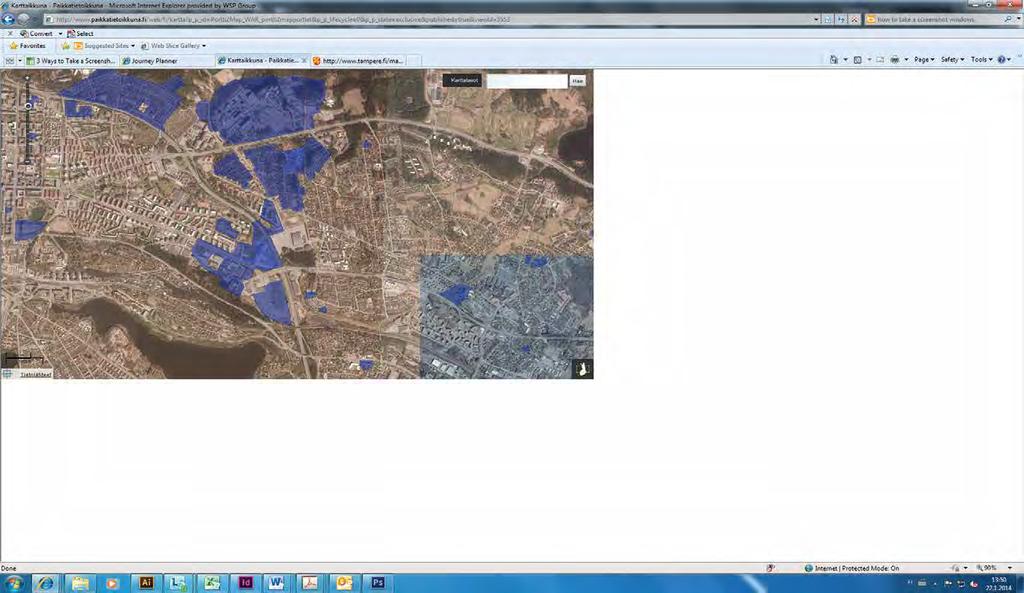Open the tab list dropdown arrow
Viewport: 1024px width, 593px height.
point(20,61)
